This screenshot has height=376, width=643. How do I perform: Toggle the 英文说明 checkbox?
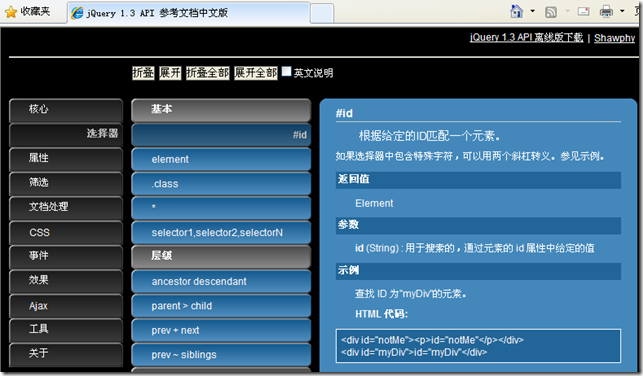(x=286, y=72)
